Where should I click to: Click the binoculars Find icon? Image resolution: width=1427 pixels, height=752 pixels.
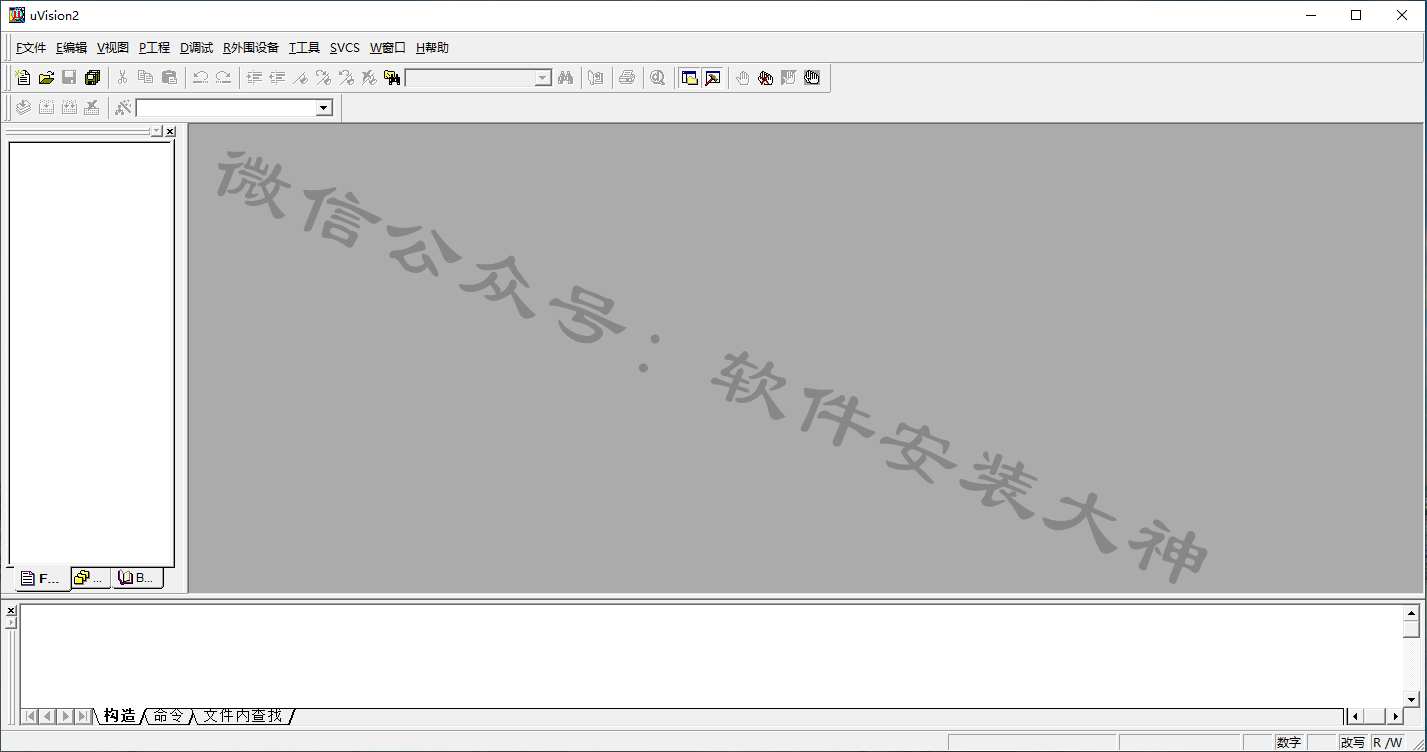pos(565,77)
